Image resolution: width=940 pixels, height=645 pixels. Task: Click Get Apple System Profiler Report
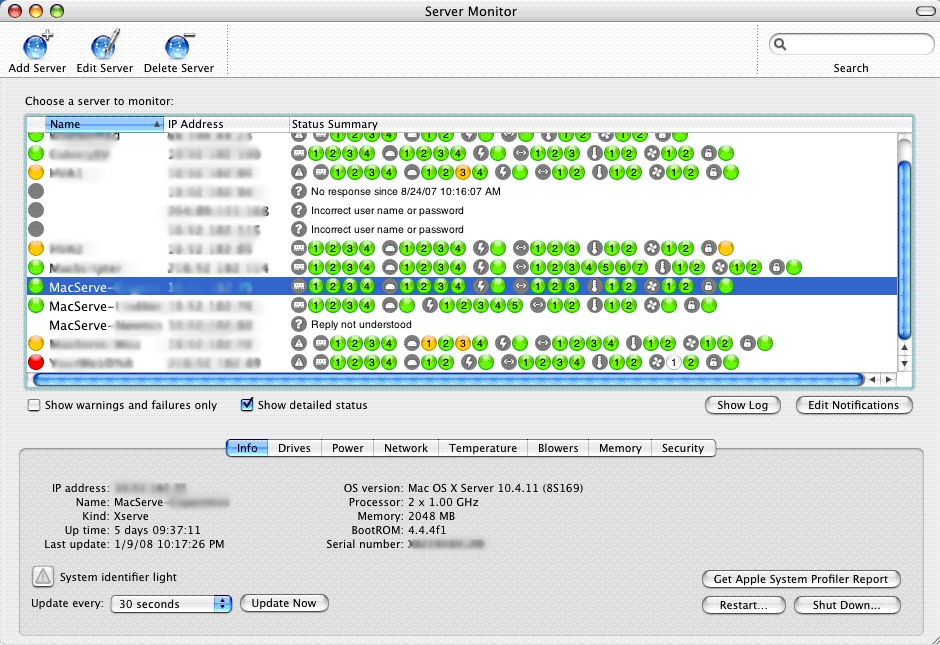(801, 579)
